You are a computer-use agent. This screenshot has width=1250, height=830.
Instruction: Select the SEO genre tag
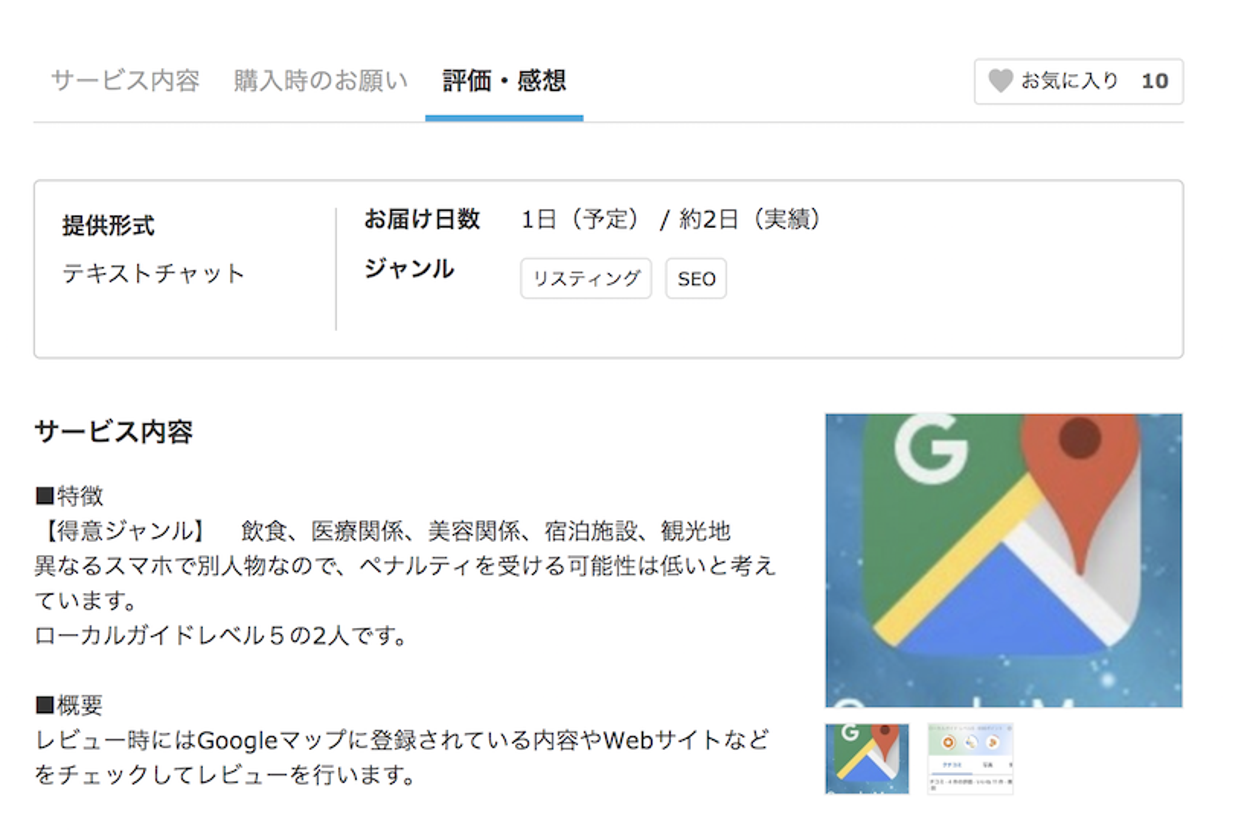696,279
